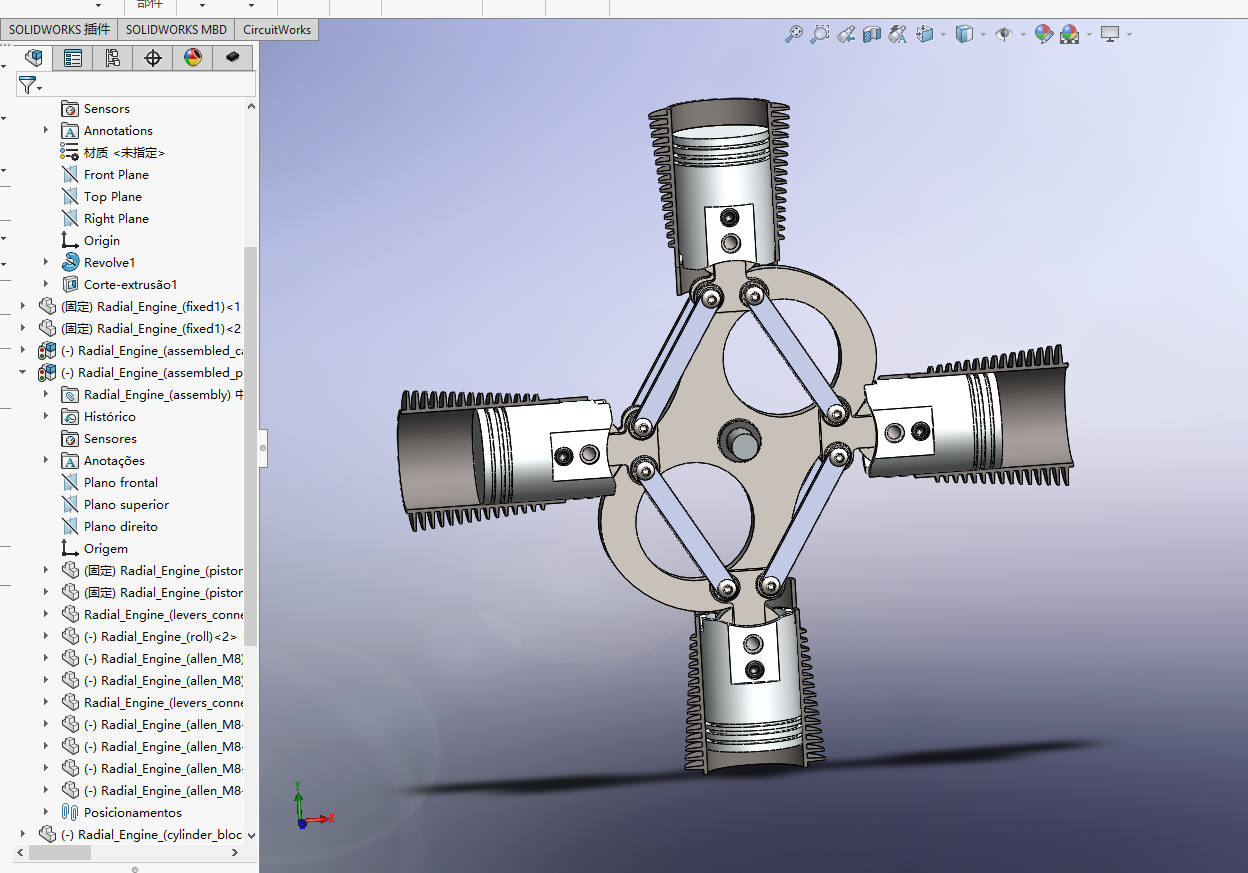Select the Zoom to Area tool

[820, 34]
